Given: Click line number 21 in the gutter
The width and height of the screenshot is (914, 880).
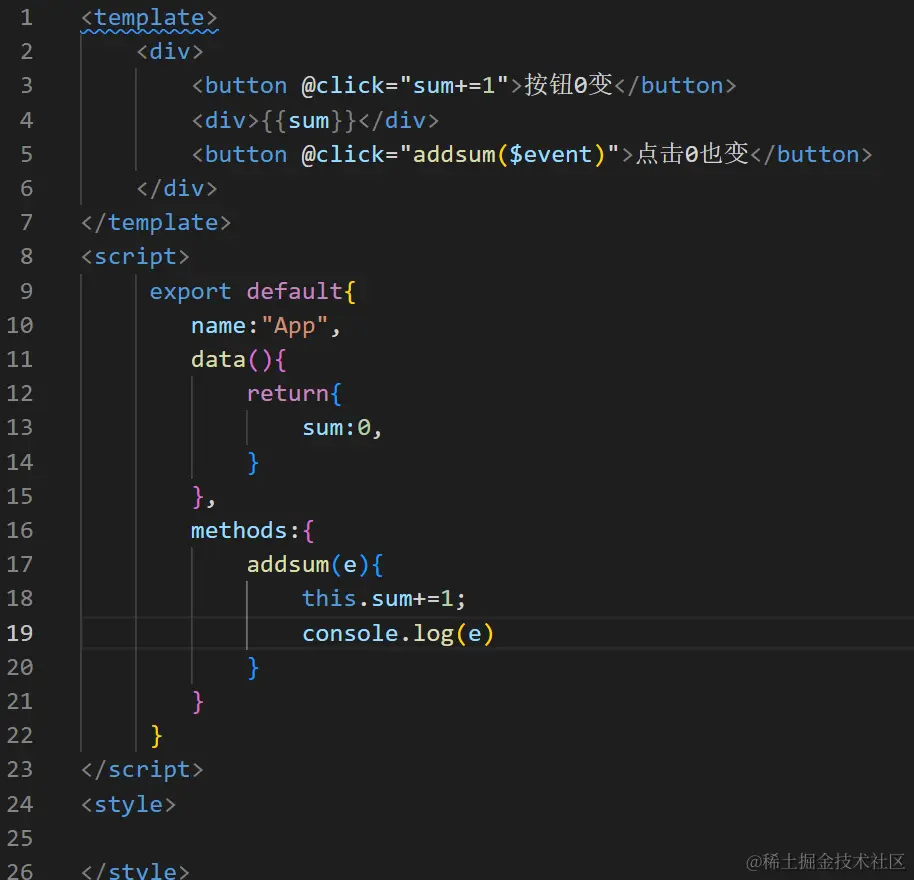Looking at the screenshot, I should (x=20, y=702).
